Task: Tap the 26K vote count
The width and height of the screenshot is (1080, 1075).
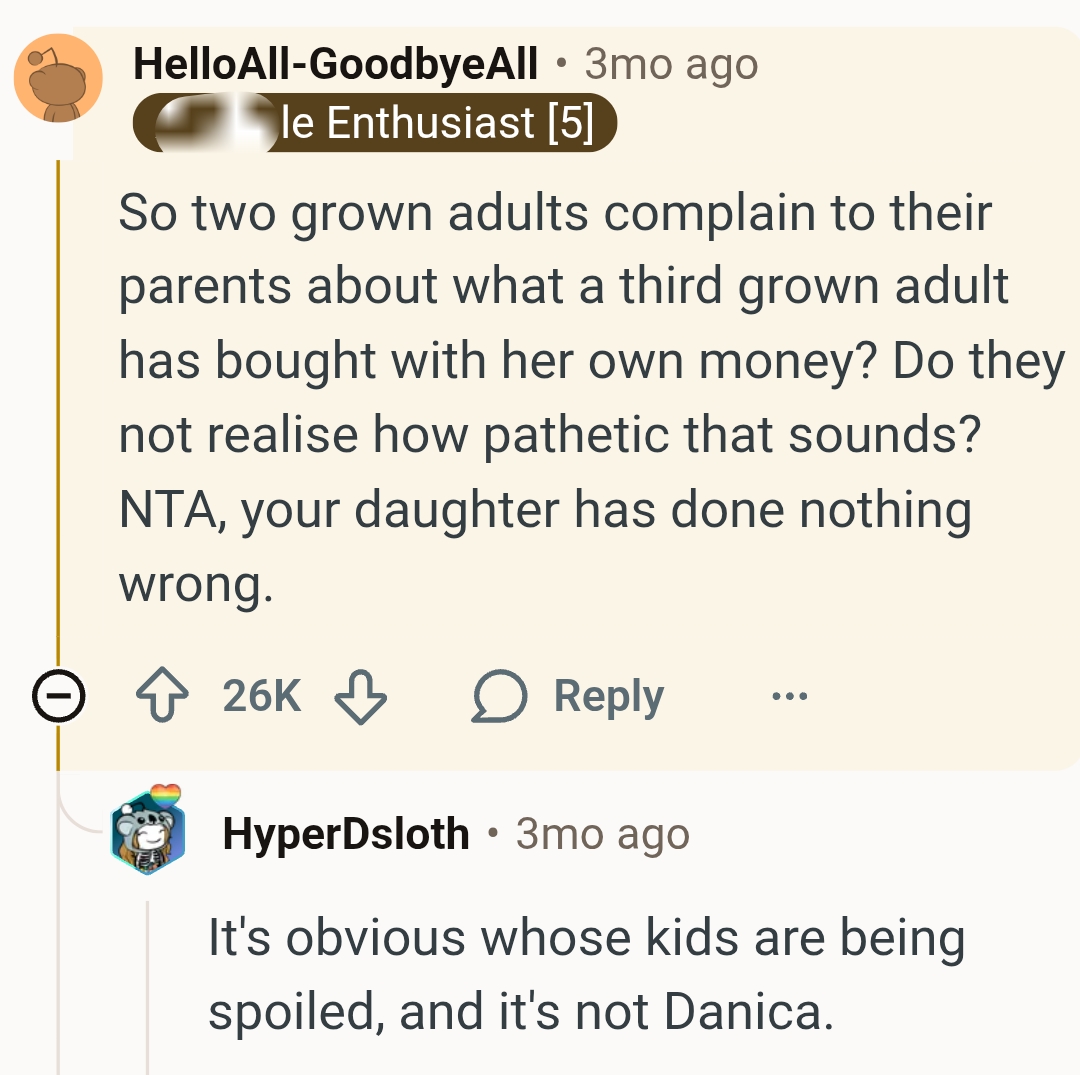Action: (262, 696)
